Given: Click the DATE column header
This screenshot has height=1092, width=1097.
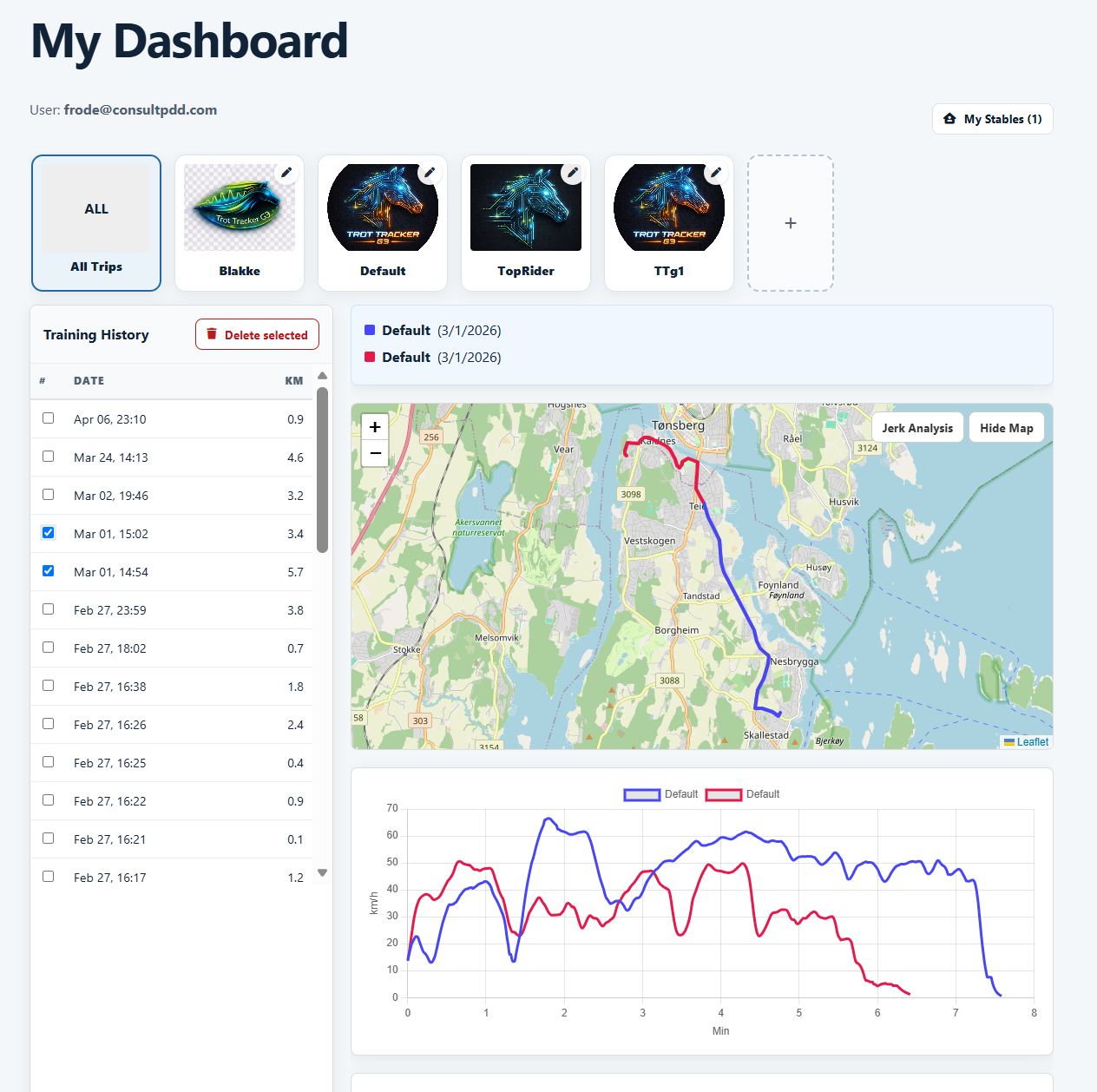Looking at the screenshot, I should pyautogui.click(x=89, y=380).
